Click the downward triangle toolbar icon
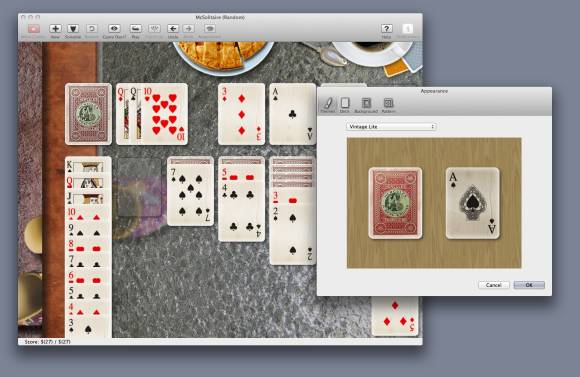580x377 pixels. pyautogui.click(x=73, y=28)
